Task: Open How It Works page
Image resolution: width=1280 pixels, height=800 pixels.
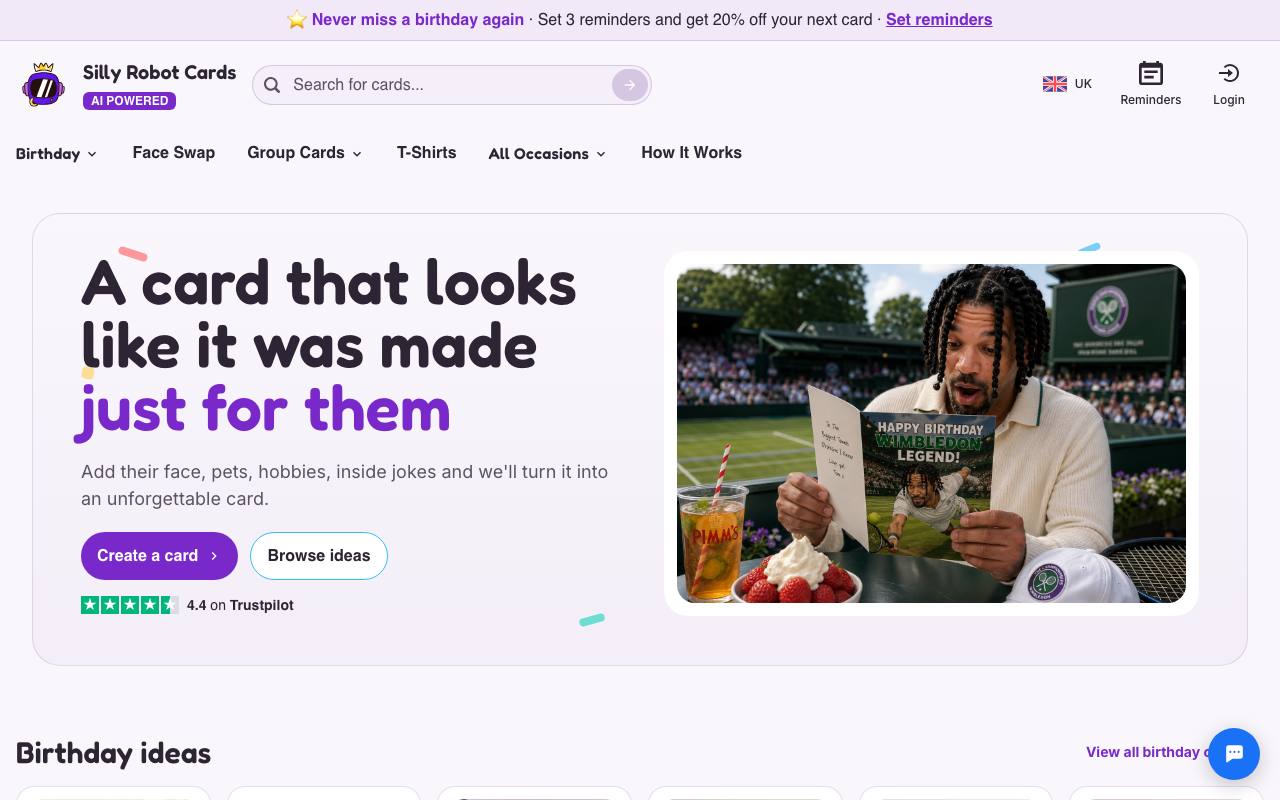Action: pyautogui.click(x=691, y=153)
